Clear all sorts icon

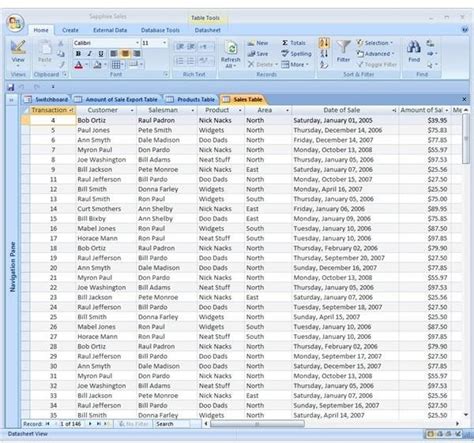click(324, 64)
